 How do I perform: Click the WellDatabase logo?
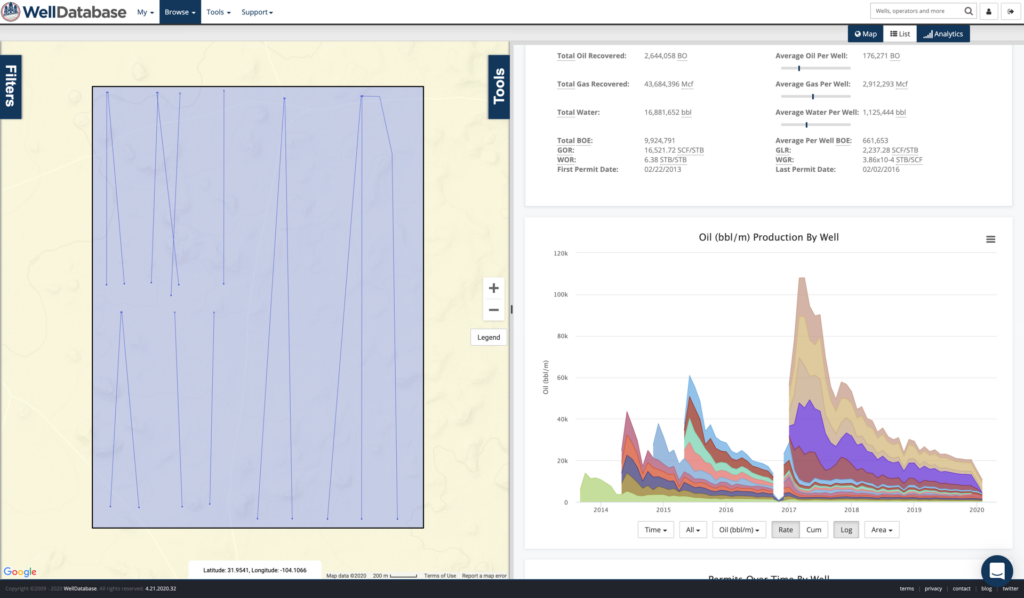pyautogui.click(x=64, y=12)
